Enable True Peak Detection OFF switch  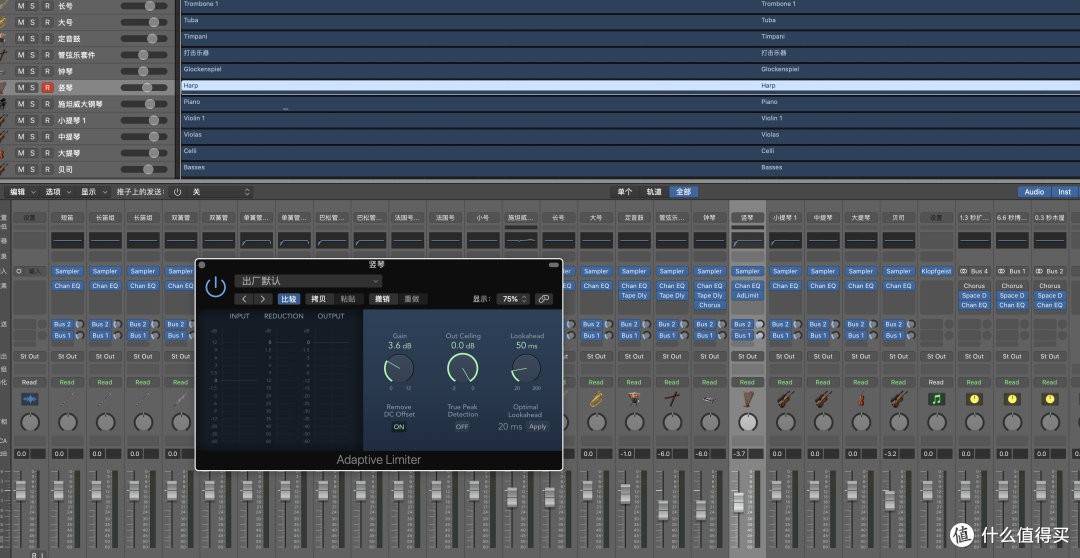click(462, 427)
